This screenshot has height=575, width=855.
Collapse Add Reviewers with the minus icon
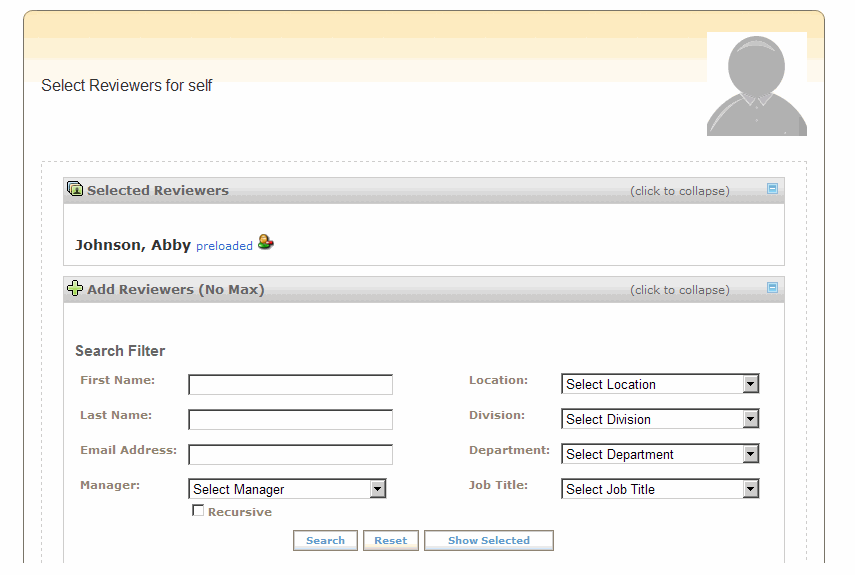(x=772, y=287)
